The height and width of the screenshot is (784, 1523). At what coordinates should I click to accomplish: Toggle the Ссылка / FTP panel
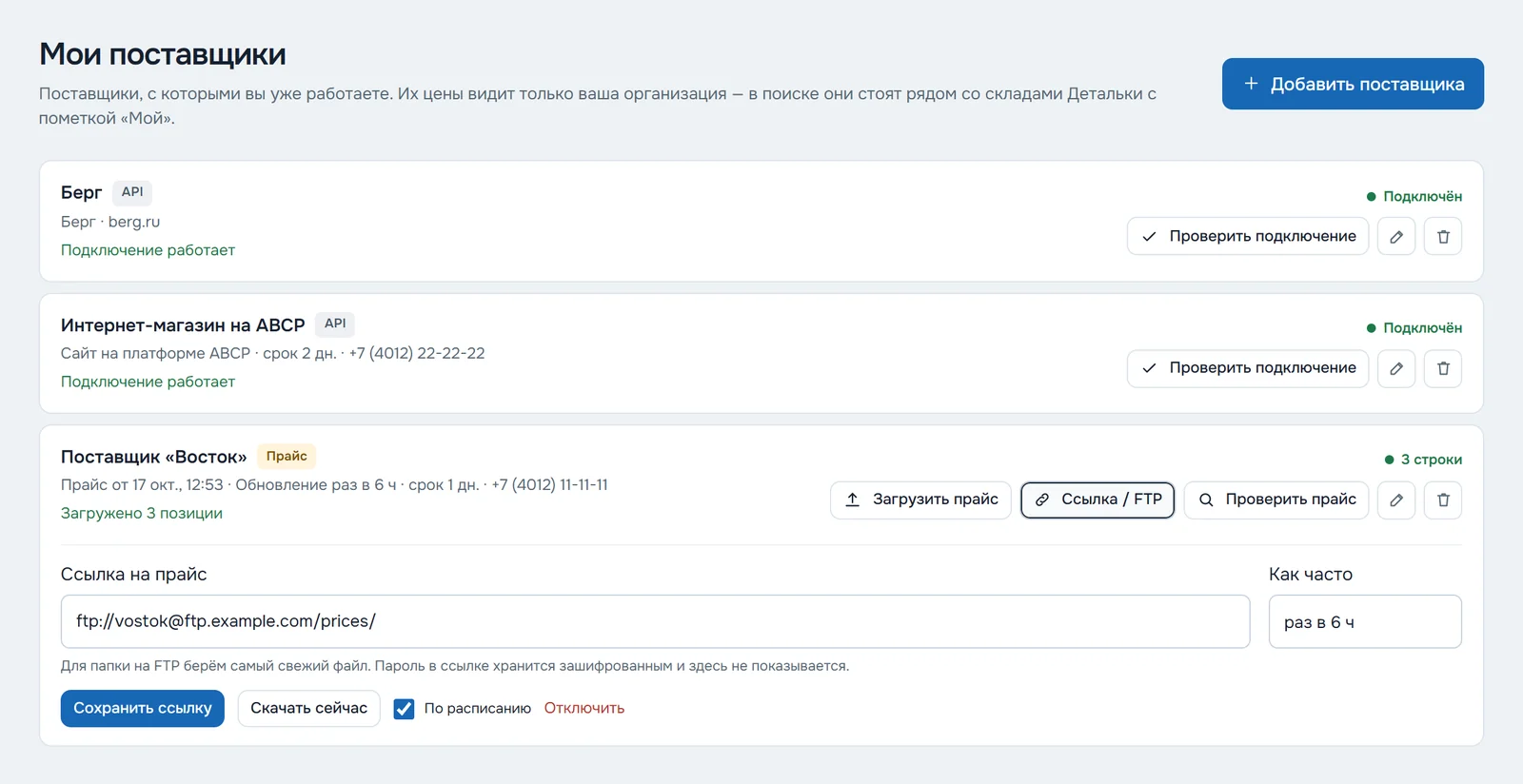pos(1098,500)
